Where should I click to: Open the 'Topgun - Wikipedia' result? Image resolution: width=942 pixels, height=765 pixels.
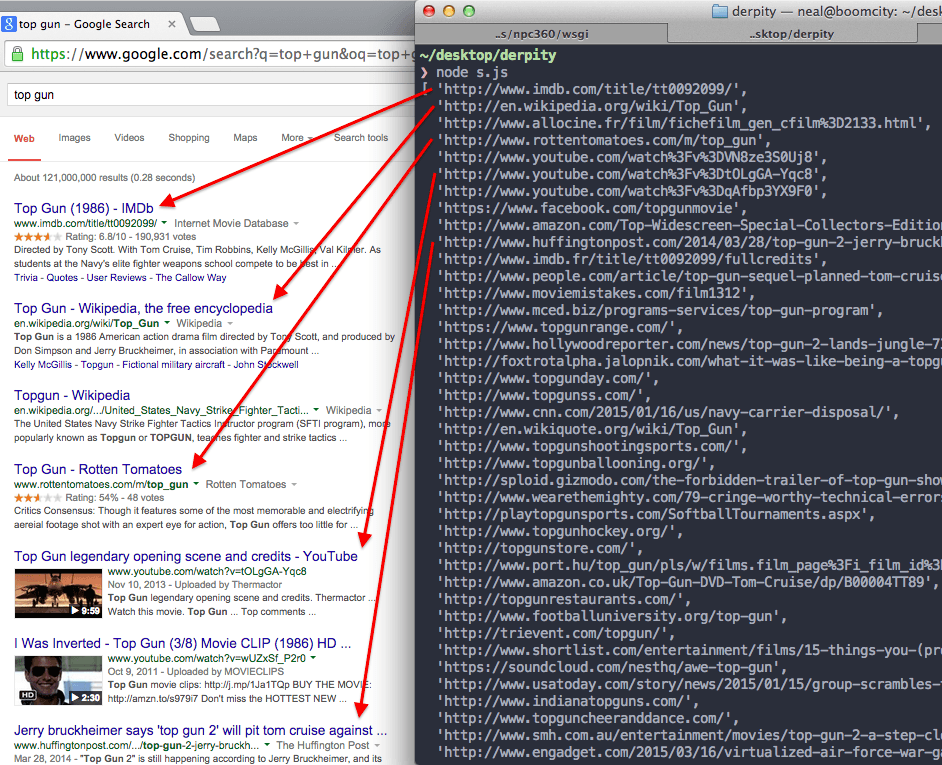(72, 395)
